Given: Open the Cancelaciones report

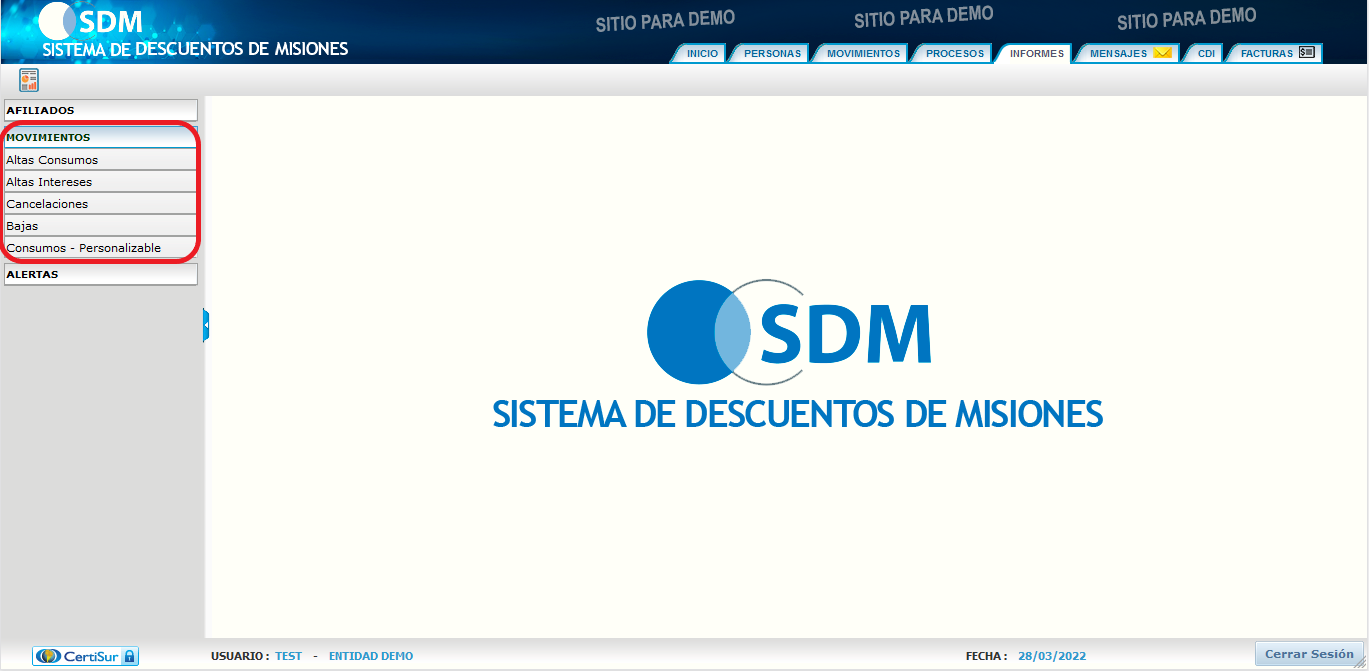Looking at the screenshot, I should tap(101, 204).
